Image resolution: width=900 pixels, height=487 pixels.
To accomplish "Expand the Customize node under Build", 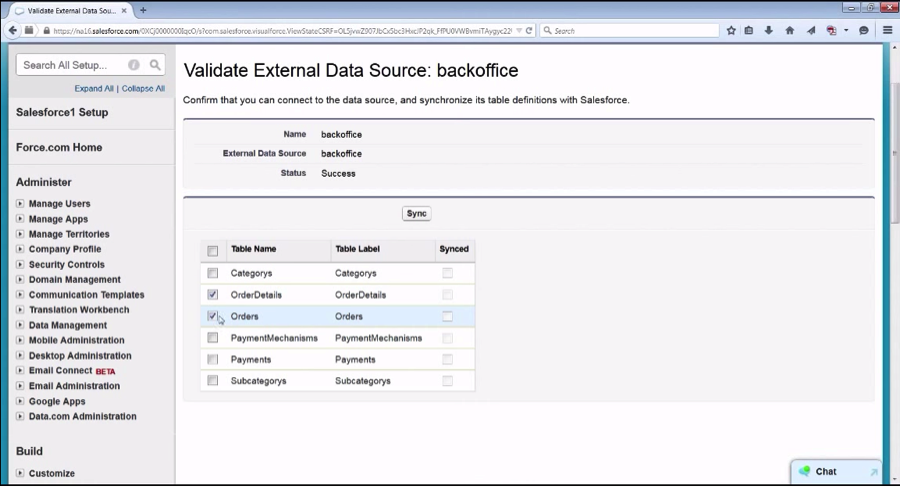I will pos(20,473).
